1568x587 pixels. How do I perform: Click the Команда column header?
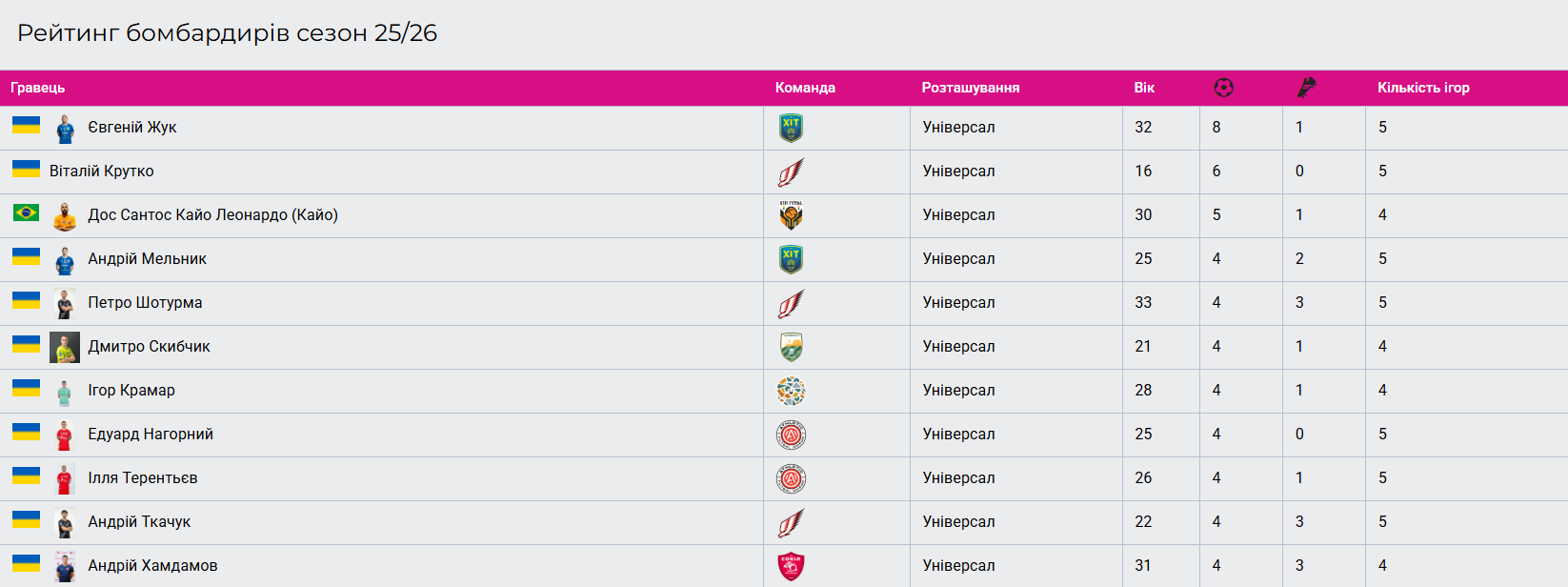point(805,88)
